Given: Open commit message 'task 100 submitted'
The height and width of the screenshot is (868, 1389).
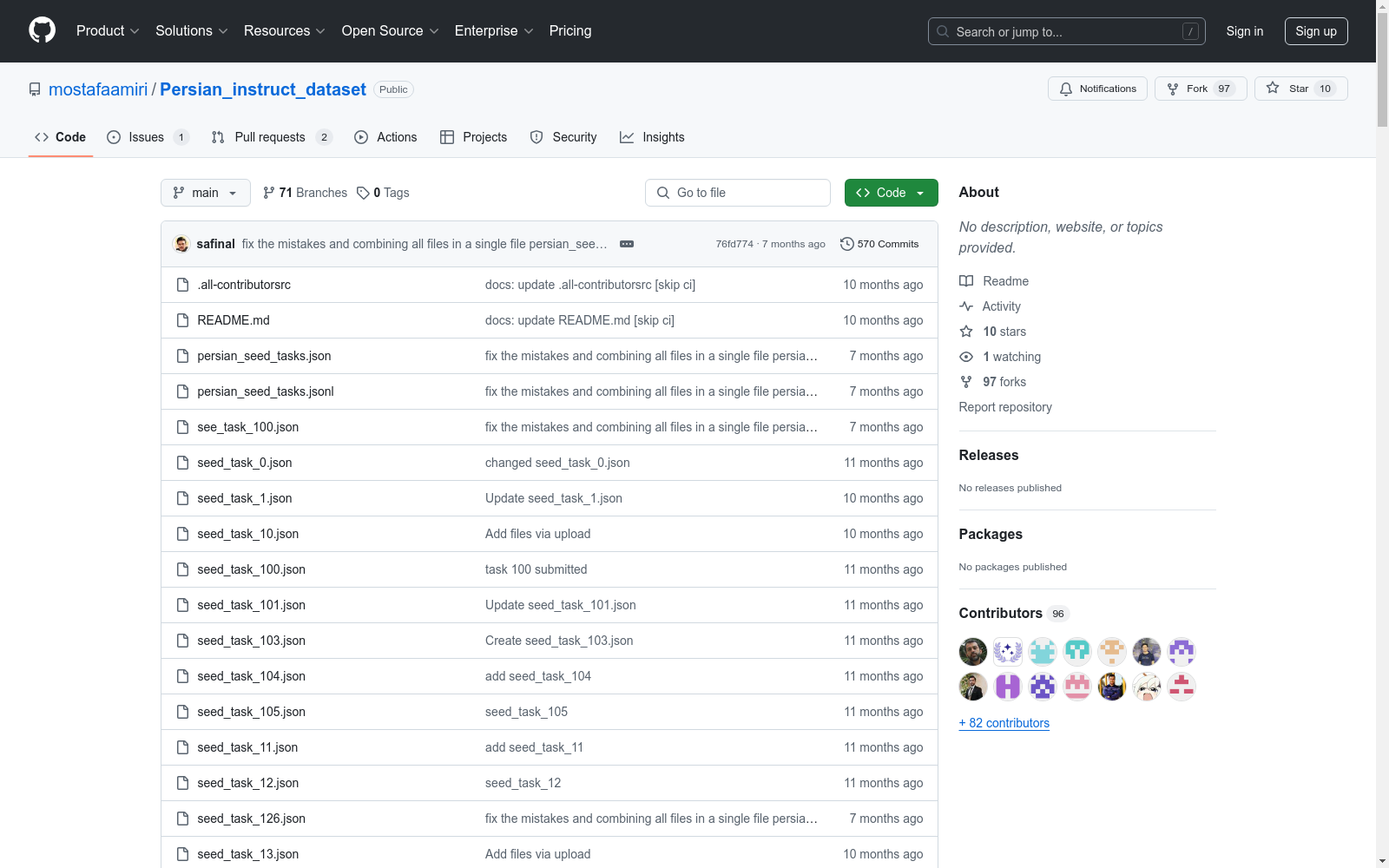Looking at the screenshot, I should [x=536, y=569].
